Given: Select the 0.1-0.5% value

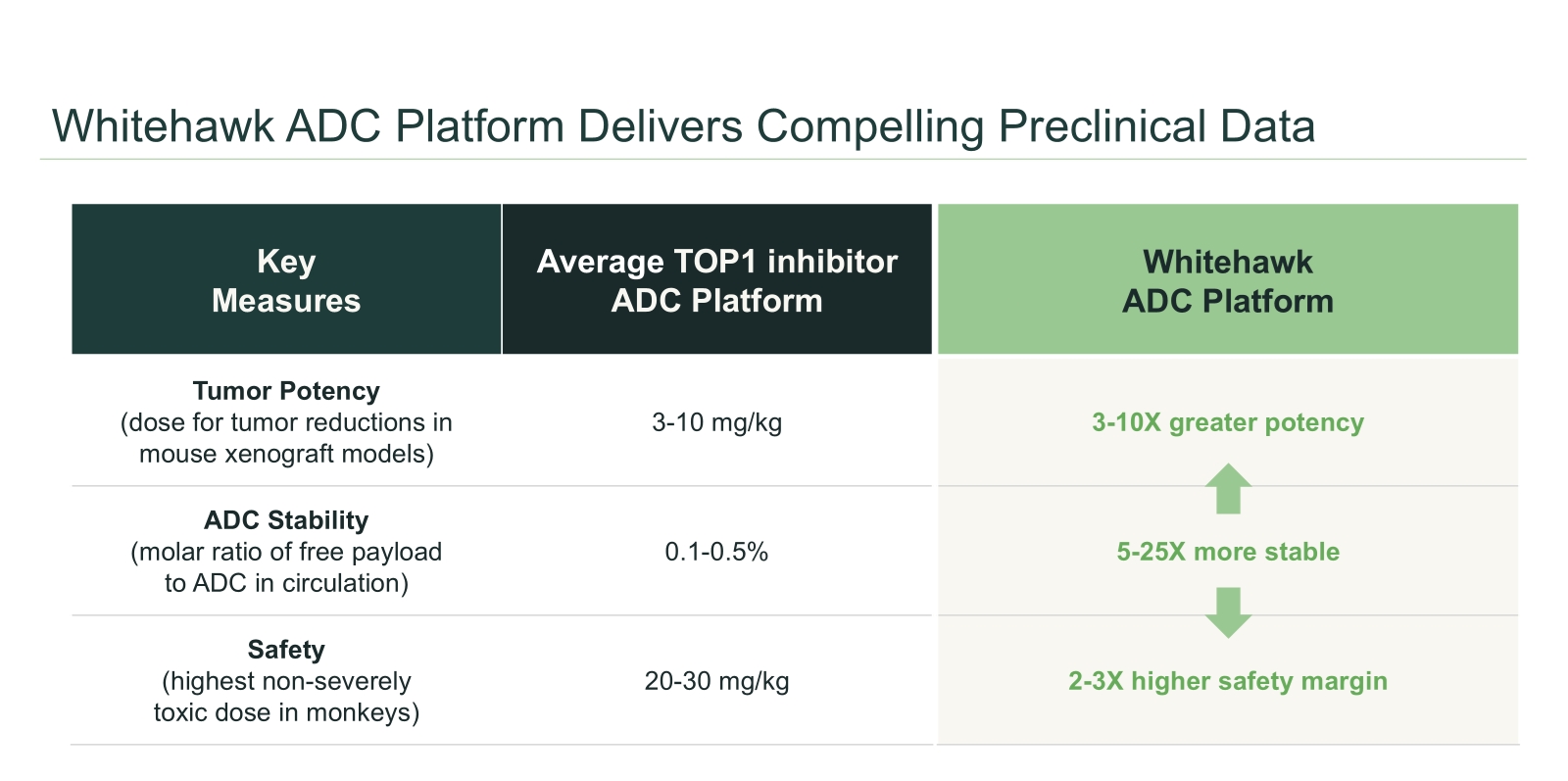Looking at the screenshot, I should pyautogui.click(x=716, y=552).
